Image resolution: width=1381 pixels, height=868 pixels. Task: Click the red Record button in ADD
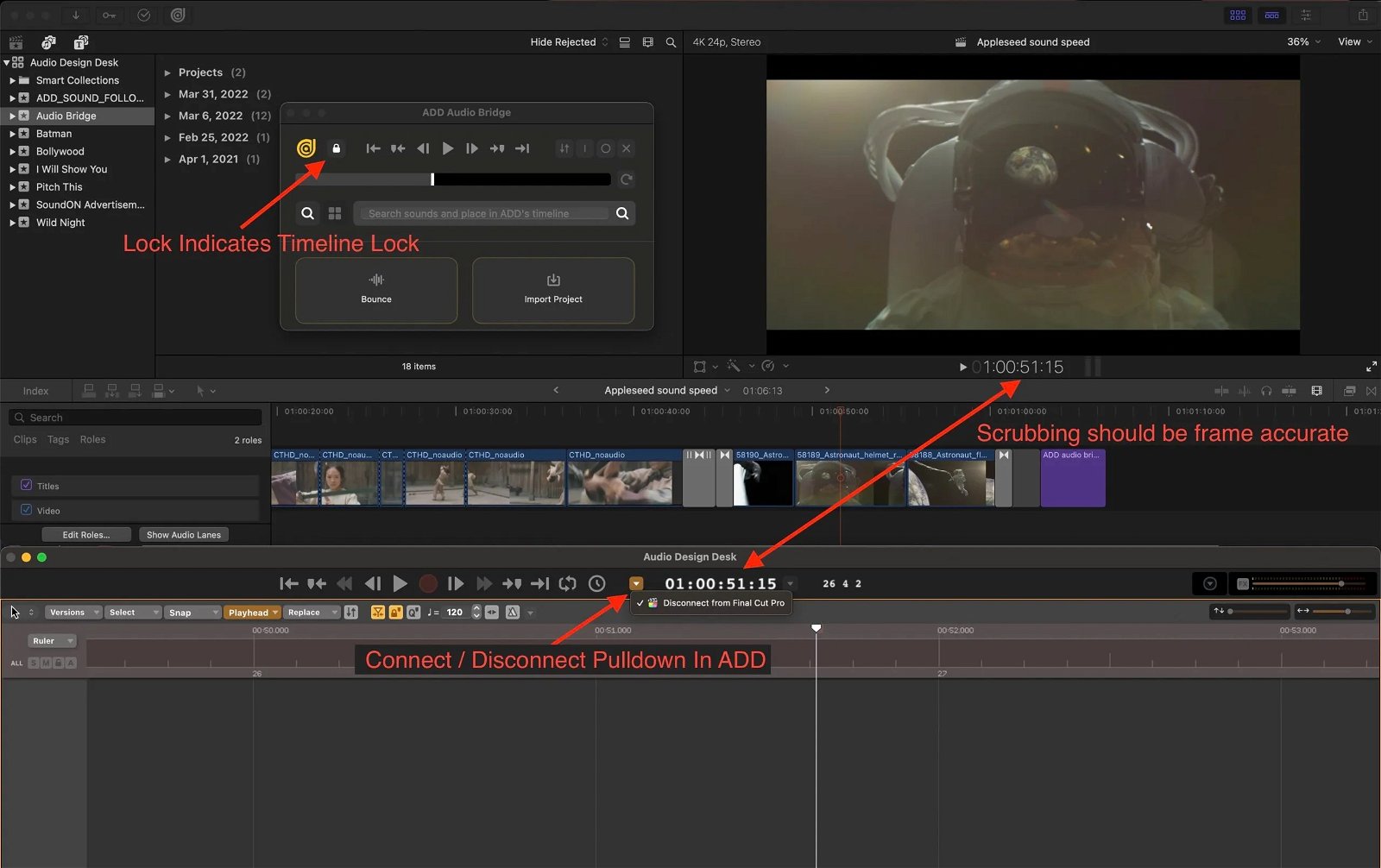[x=427, y=584]
